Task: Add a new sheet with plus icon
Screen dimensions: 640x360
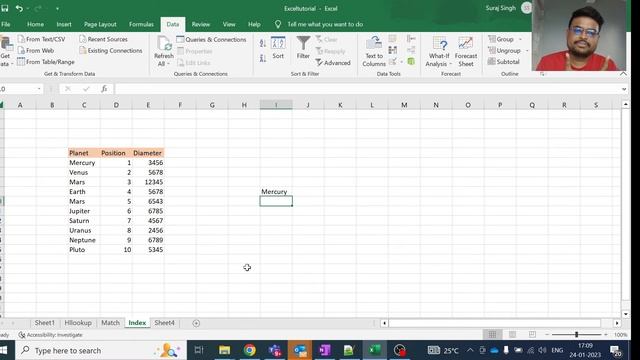Action: click(x=196, y=323)
